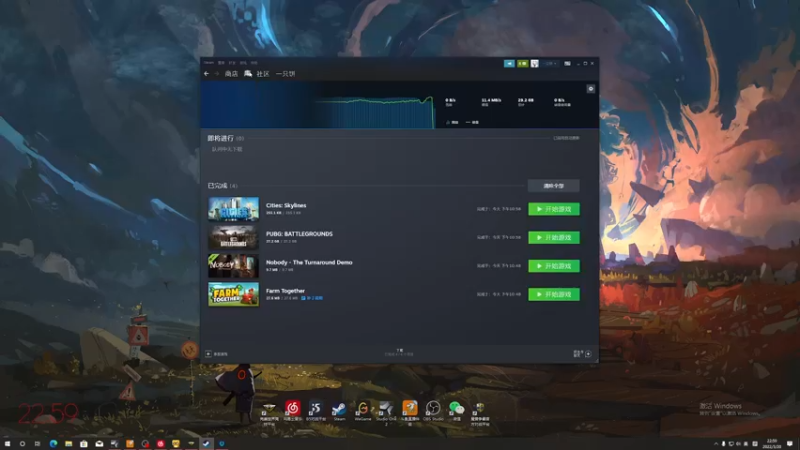Open download settings gear icon
Viewport: 800px width, 450px height.
click(x=591, y=89)
